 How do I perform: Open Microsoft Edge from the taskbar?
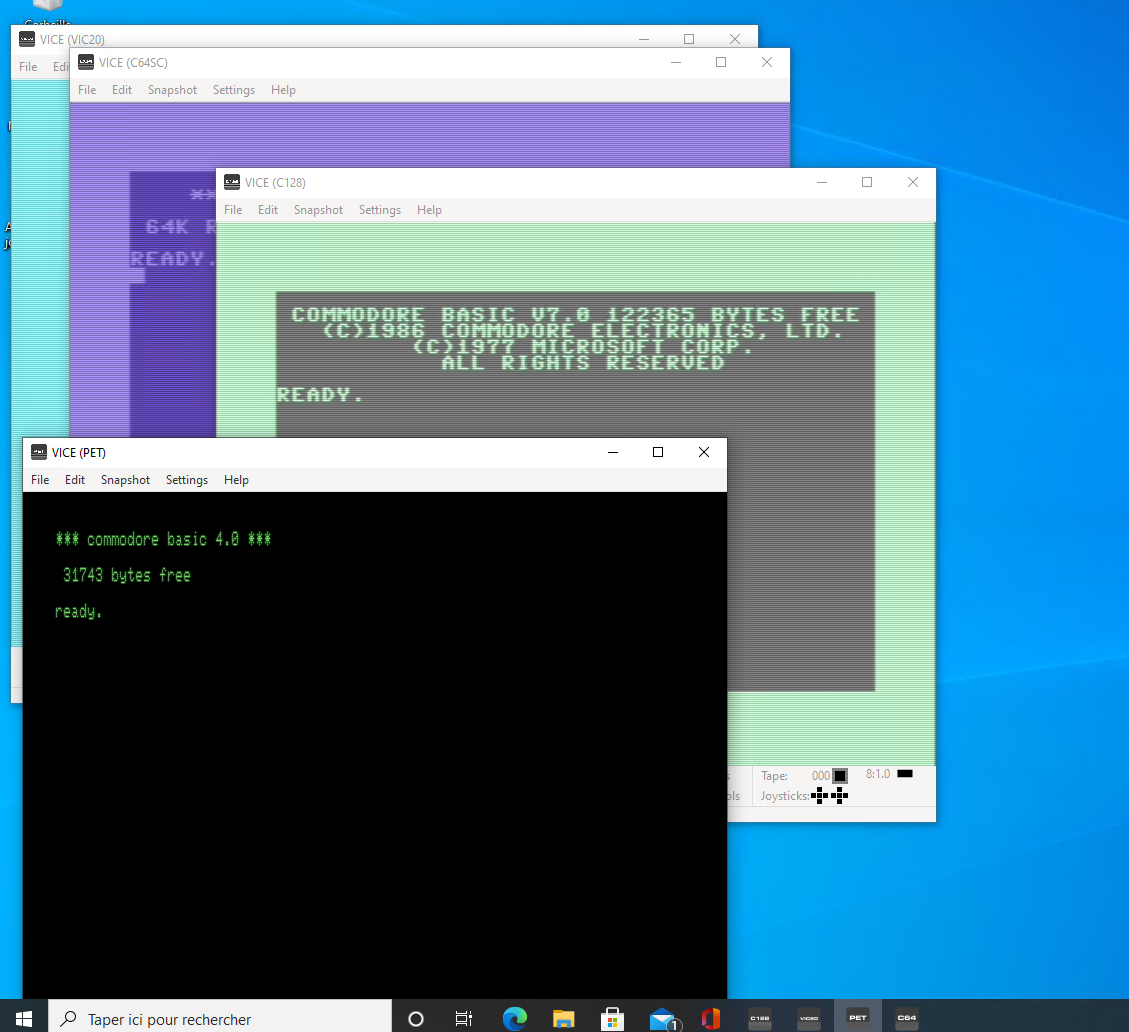pyautogui.click(x=515, y=1018)
